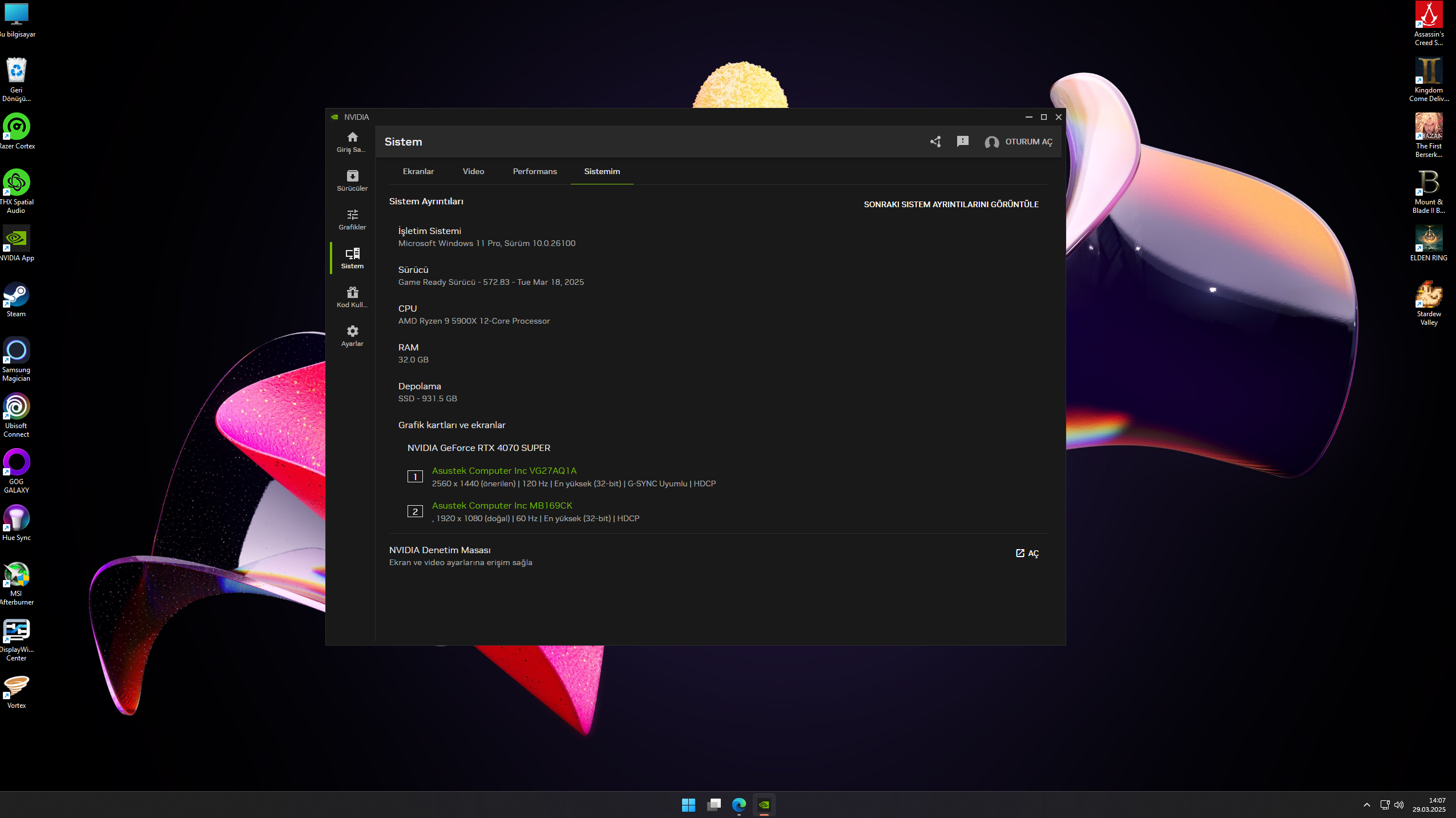Open MSI Afterburner desktop shortcut

pyautogui.click(x=17, y=583)
